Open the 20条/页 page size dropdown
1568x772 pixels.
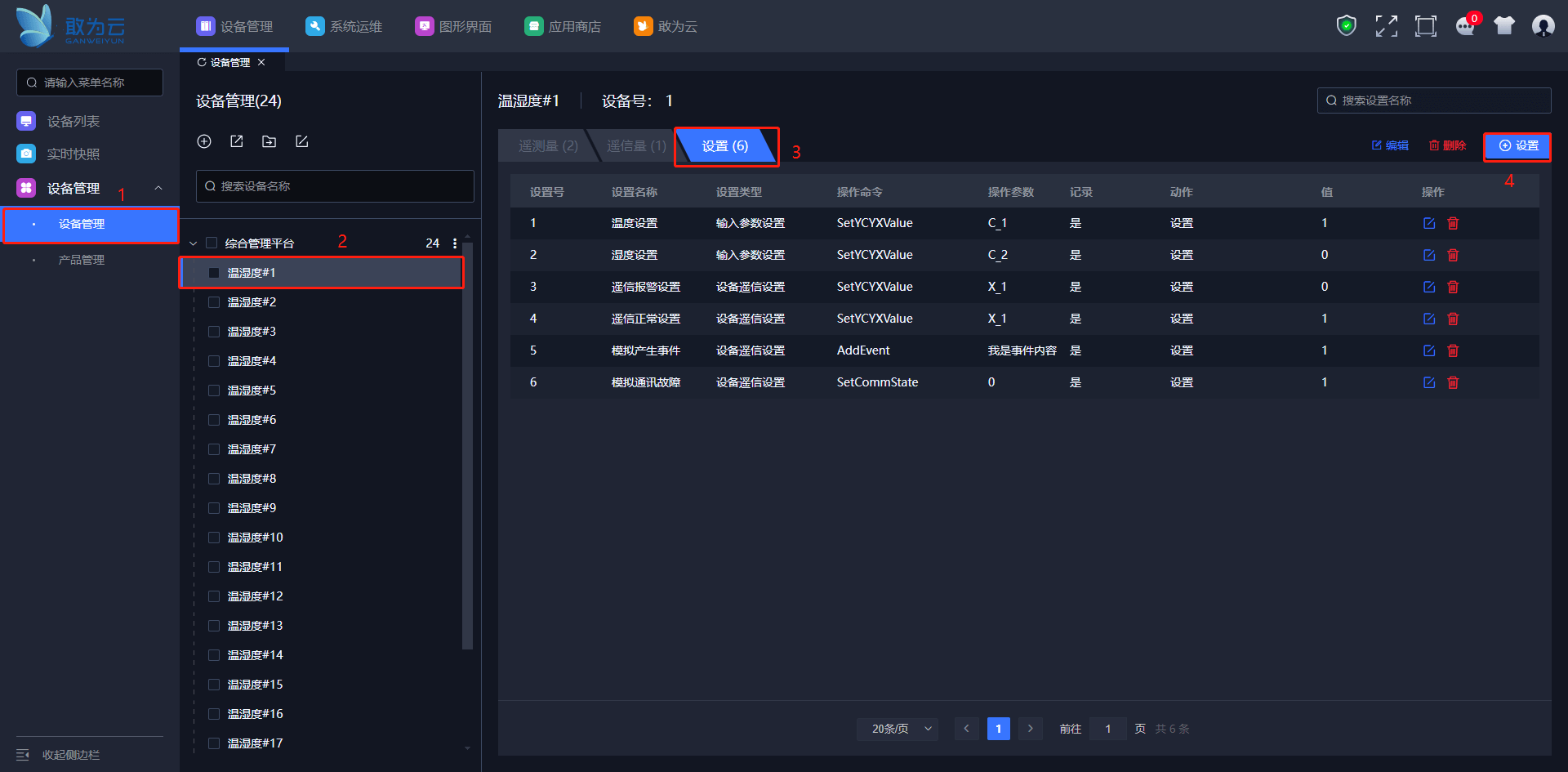(x=898, y=729)
